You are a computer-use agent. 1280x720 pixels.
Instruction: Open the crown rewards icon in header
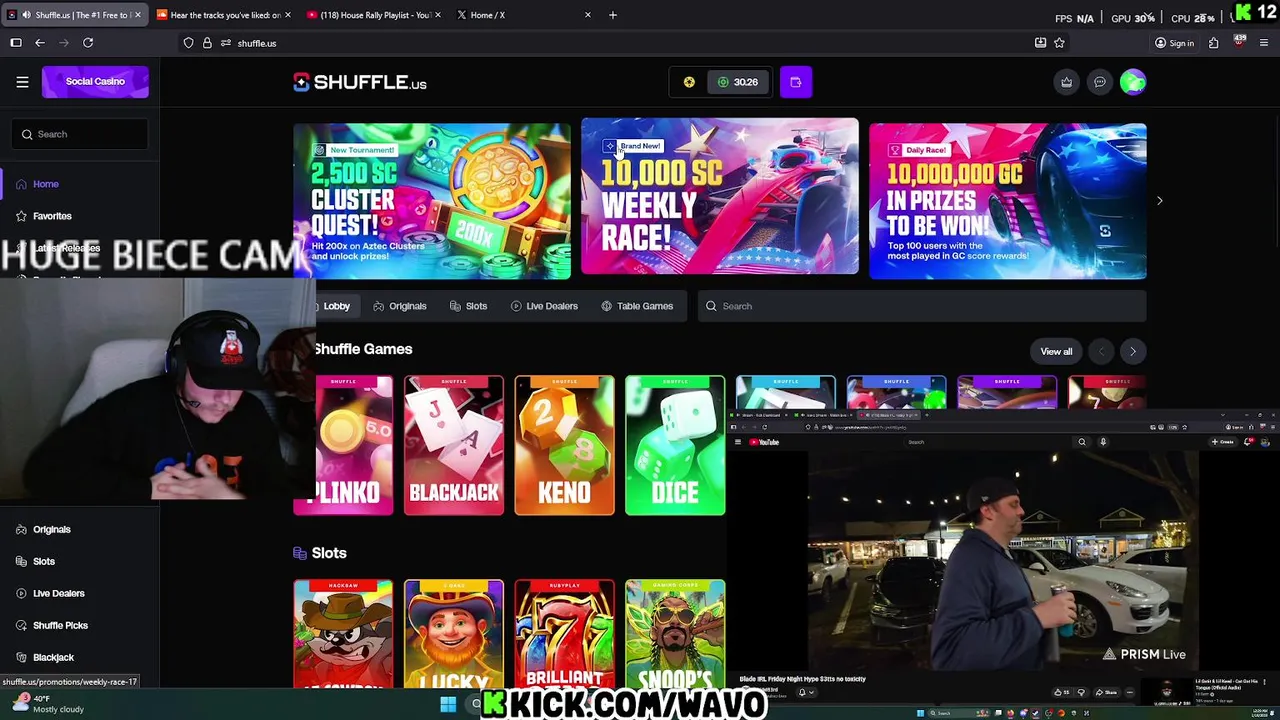pyautogui.click(x=1066, y=82)
